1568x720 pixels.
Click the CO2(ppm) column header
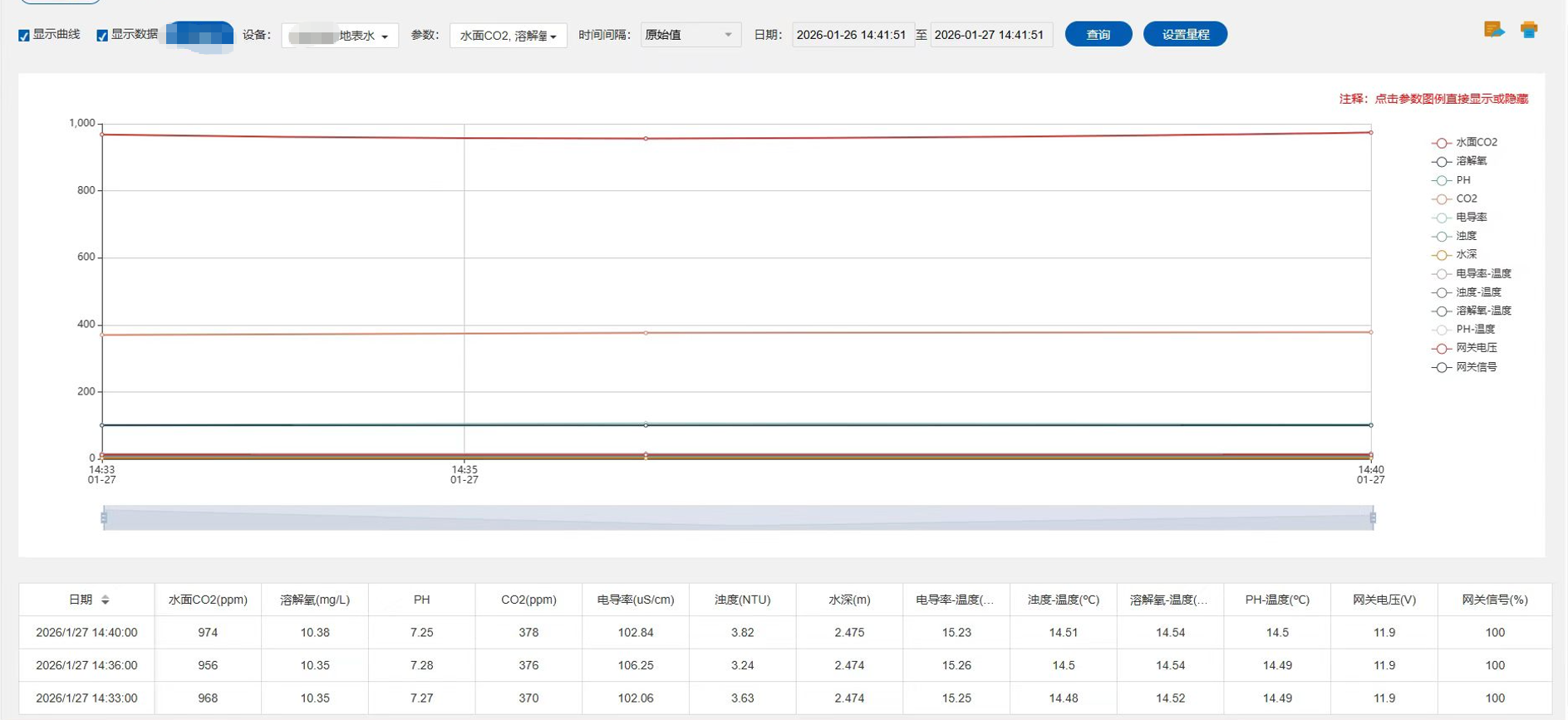tap(528, 600)
